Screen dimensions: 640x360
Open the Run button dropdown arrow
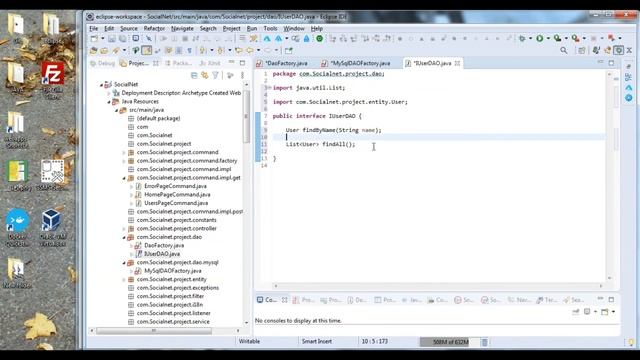[548, 38]
